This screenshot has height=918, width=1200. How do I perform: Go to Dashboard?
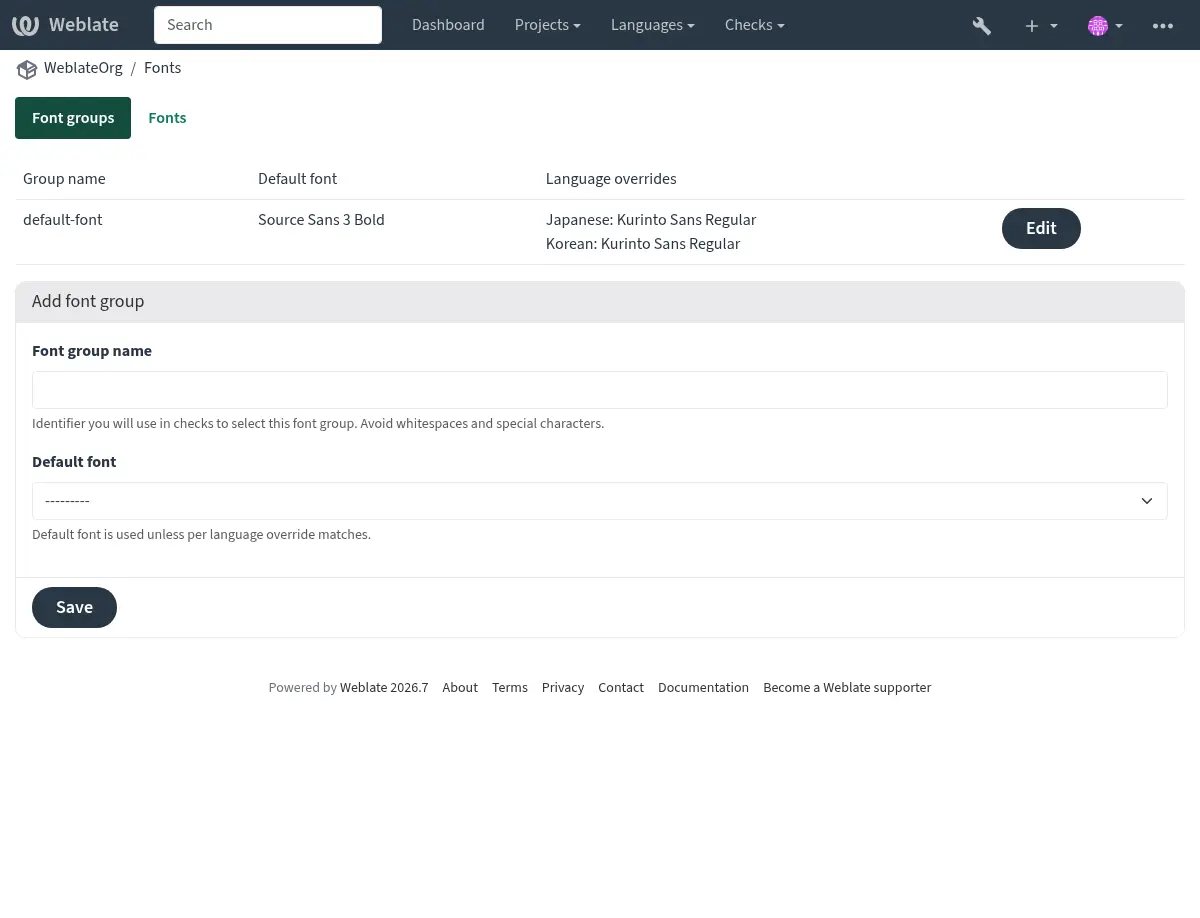coord(448,25)
